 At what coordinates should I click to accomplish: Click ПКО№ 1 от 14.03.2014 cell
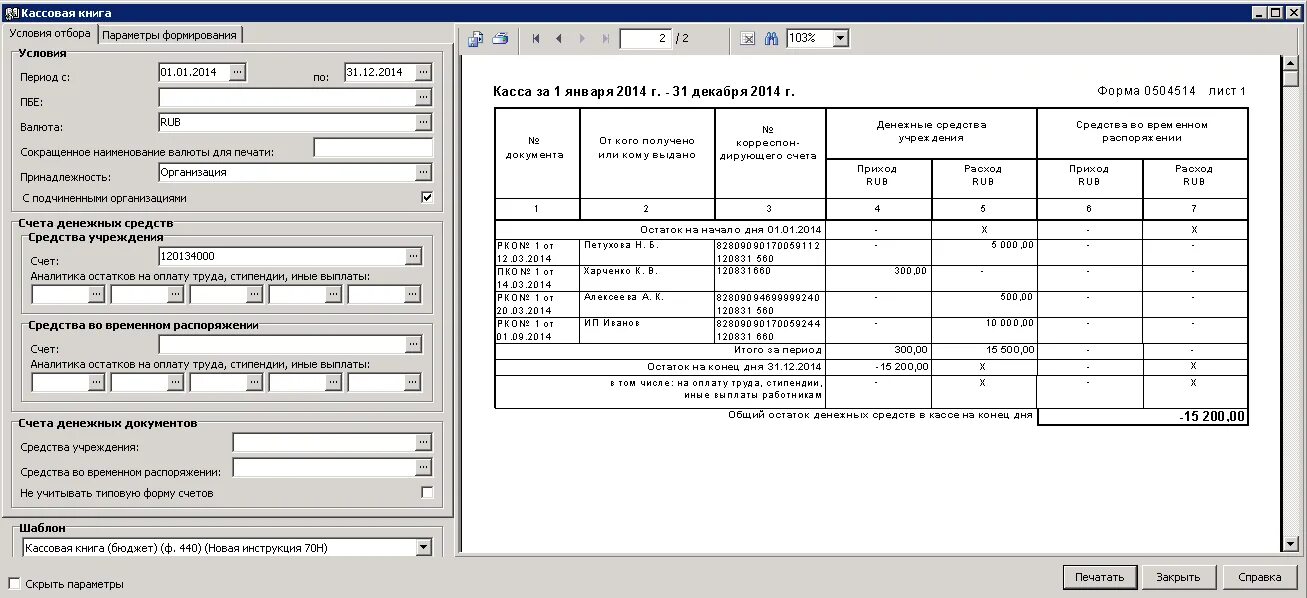537,277
